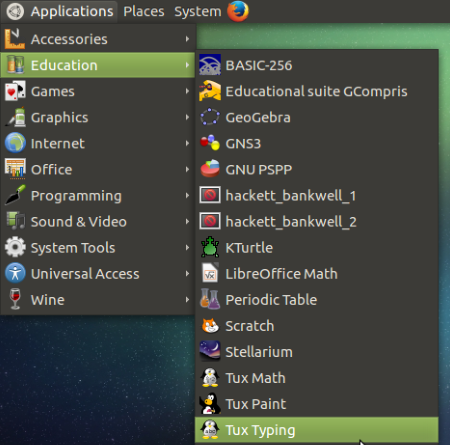Launch Tux Typing from the Education menu
The image size is (450, 445).
coord(316,430)
